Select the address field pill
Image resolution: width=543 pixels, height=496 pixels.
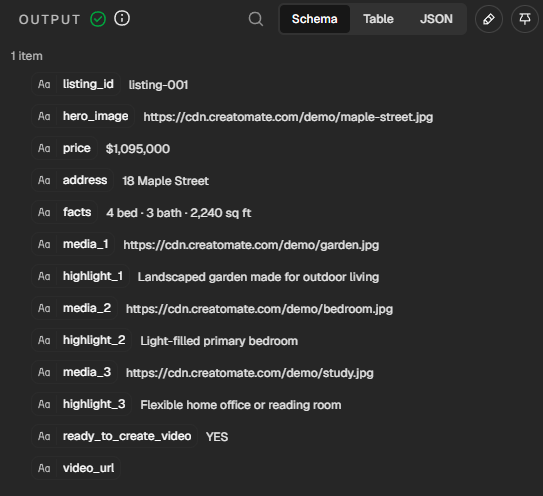click(x=73, y=180)
